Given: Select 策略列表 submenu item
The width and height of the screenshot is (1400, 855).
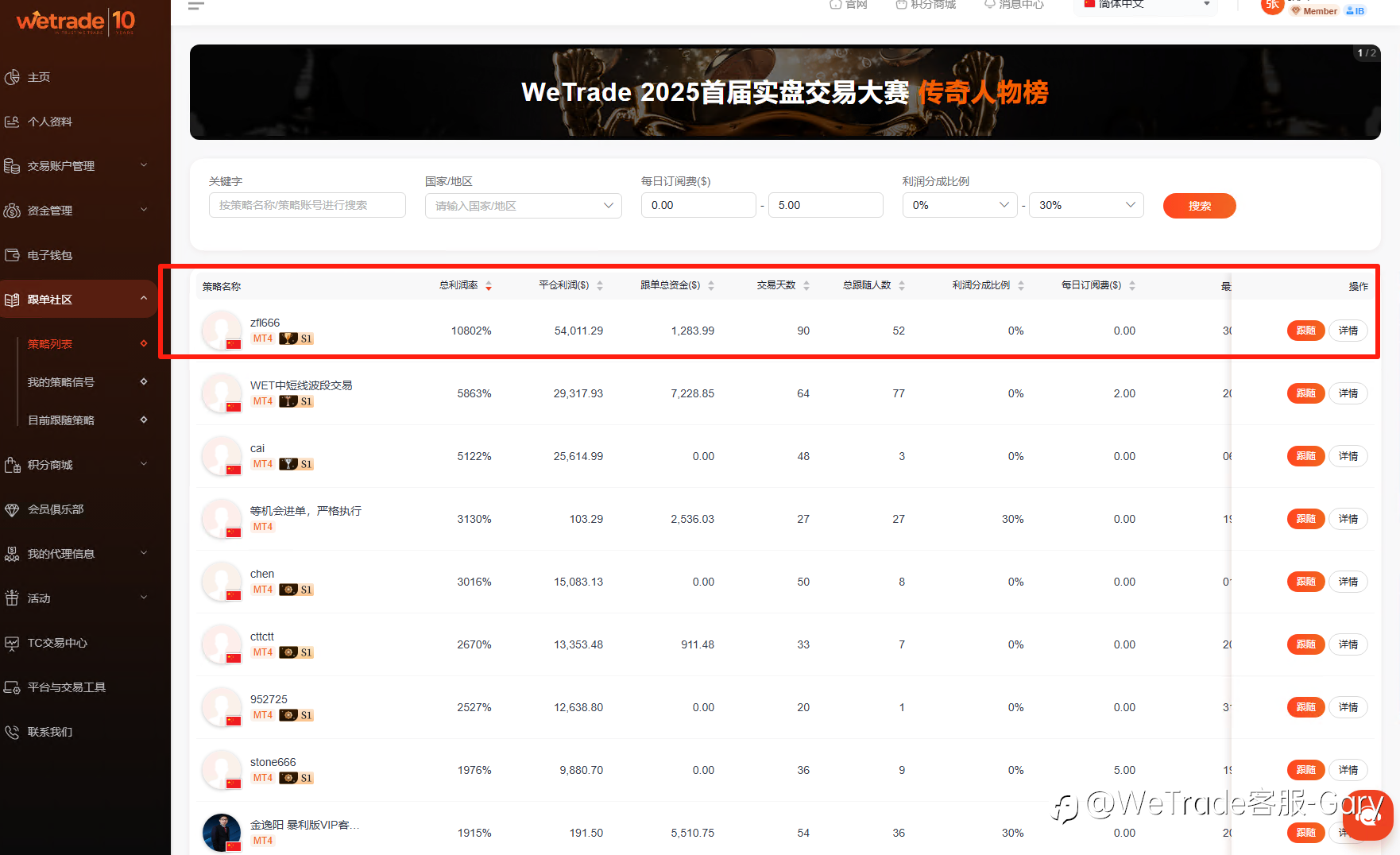Looking at the screenshot, I should tap(50, 344).
